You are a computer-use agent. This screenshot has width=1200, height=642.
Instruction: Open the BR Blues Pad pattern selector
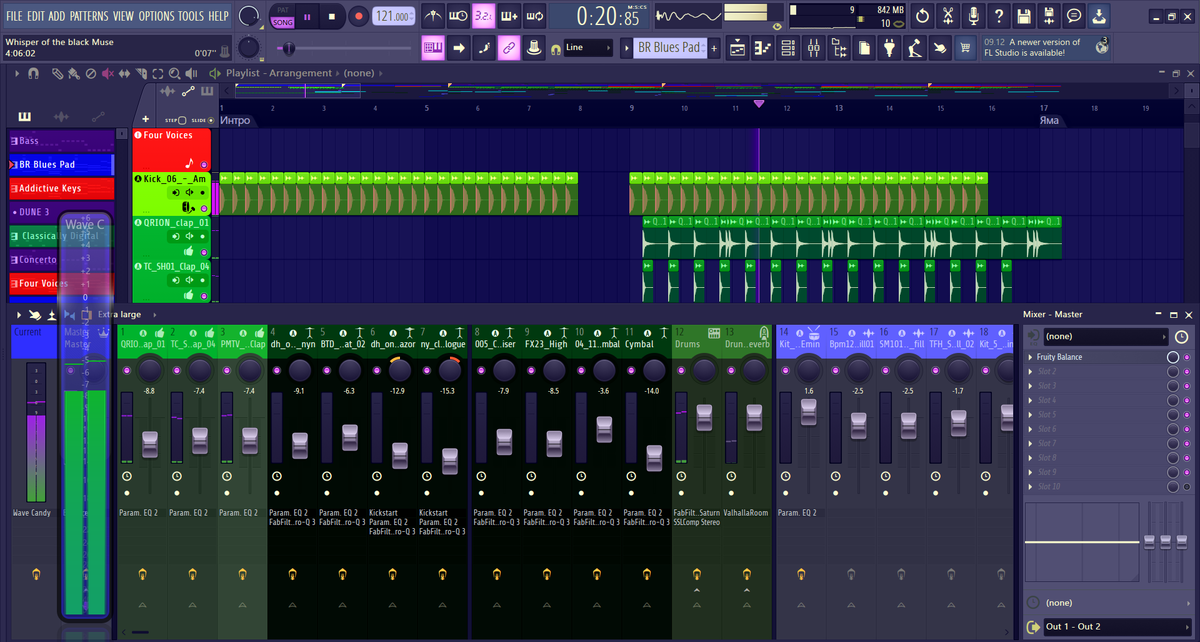point(669,47)
